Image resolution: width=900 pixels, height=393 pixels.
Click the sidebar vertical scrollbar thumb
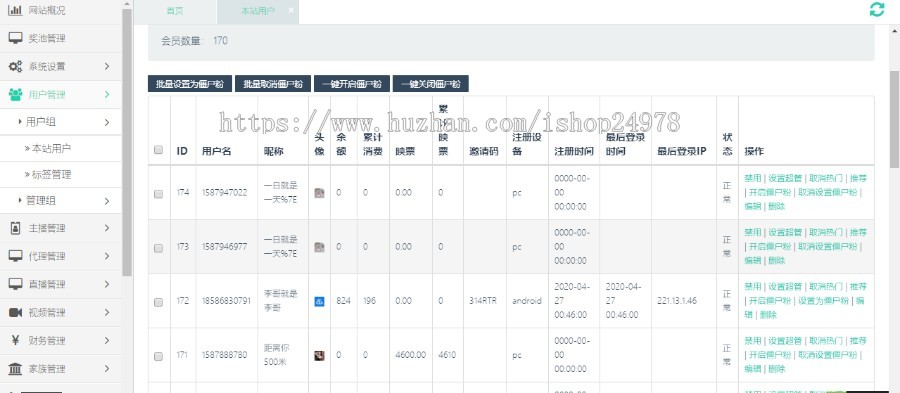pyautogui.click(x=127, y=143)
